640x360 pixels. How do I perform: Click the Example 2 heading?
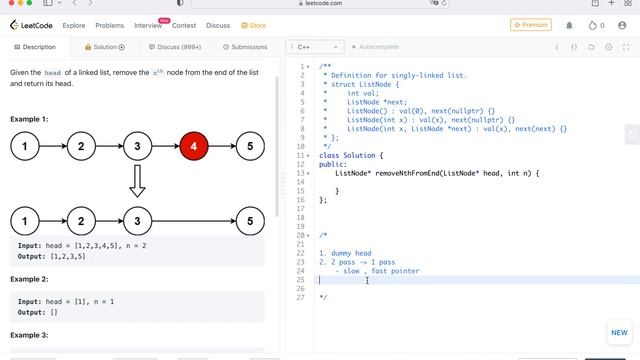[29, 279]
